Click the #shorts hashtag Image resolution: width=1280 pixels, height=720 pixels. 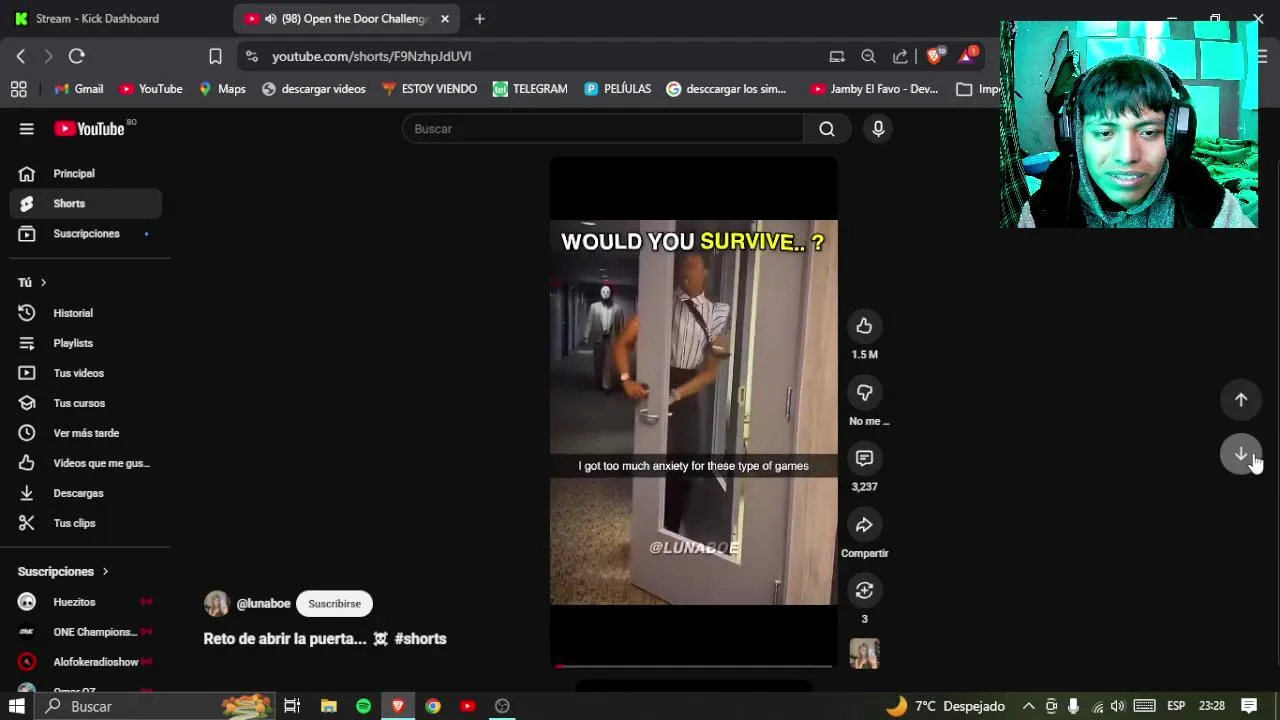pyautogui.click(x=420, y=639)
